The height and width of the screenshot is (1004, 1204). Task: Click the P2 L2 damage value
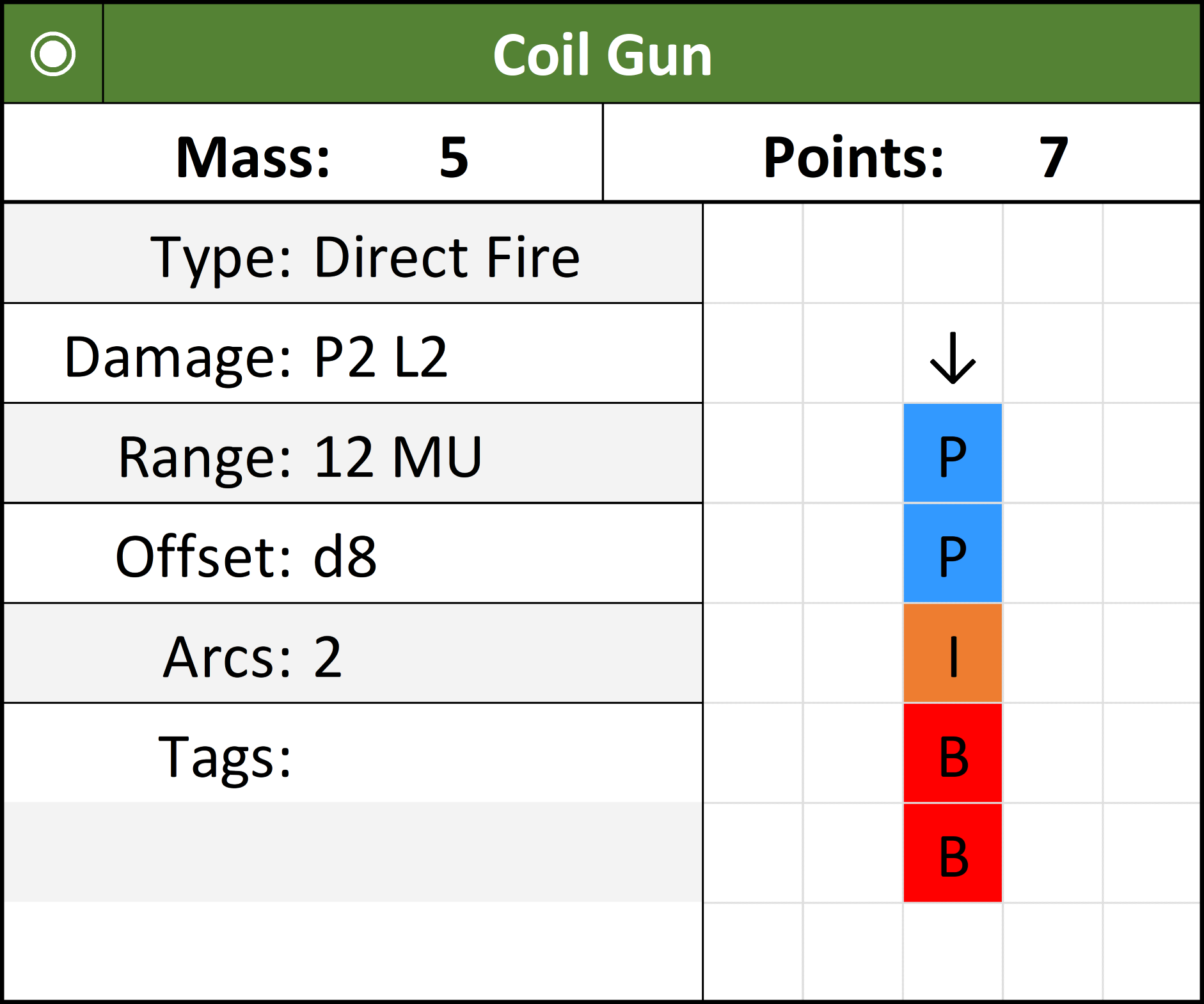[380, 357]
